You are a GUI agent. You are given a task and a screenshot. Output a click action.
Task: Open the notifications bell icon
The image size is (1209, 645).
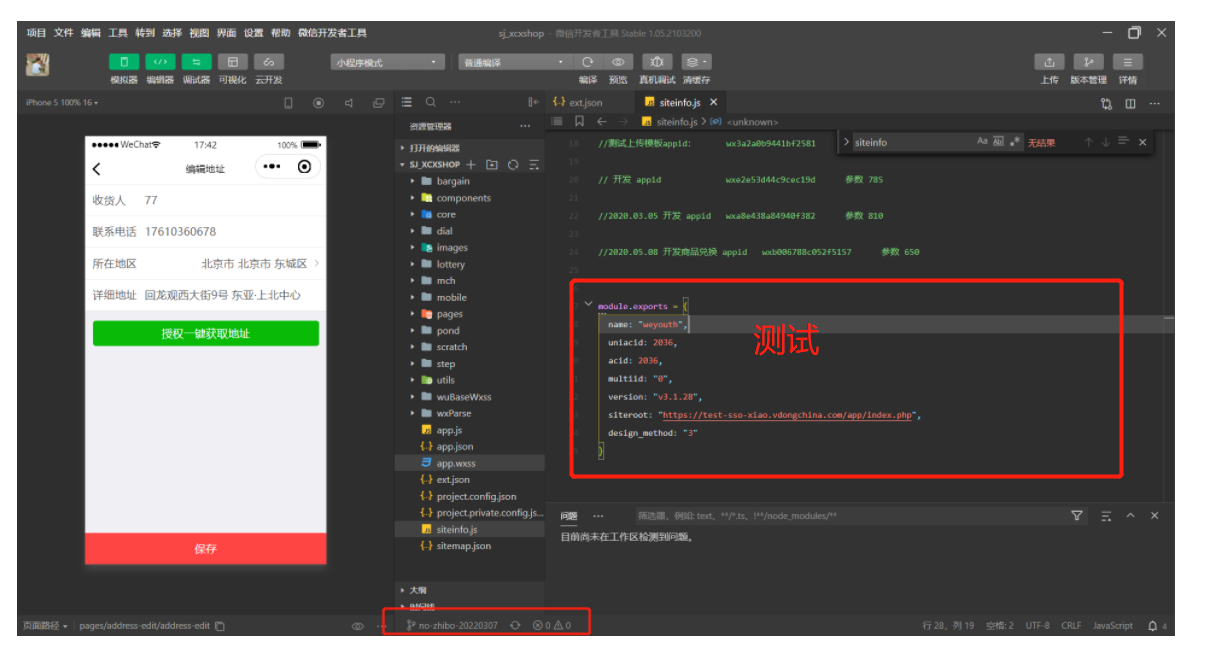[x=1152, y=626]
